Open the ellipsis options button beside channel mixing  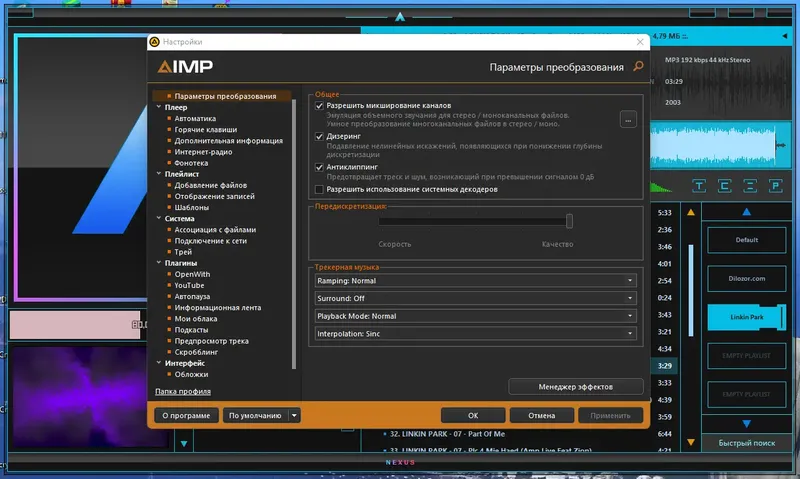coord(628,119)
